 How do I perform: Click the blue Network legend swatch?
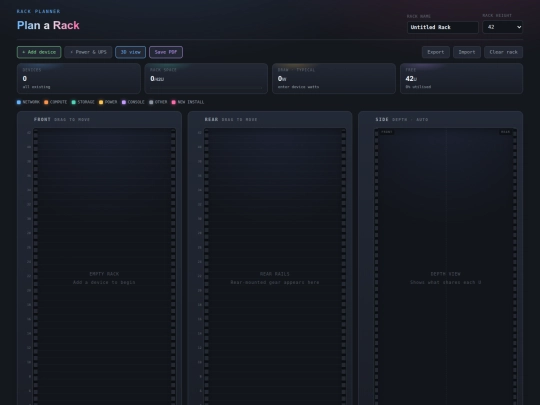pyautogui.click(x=19, y=102)
